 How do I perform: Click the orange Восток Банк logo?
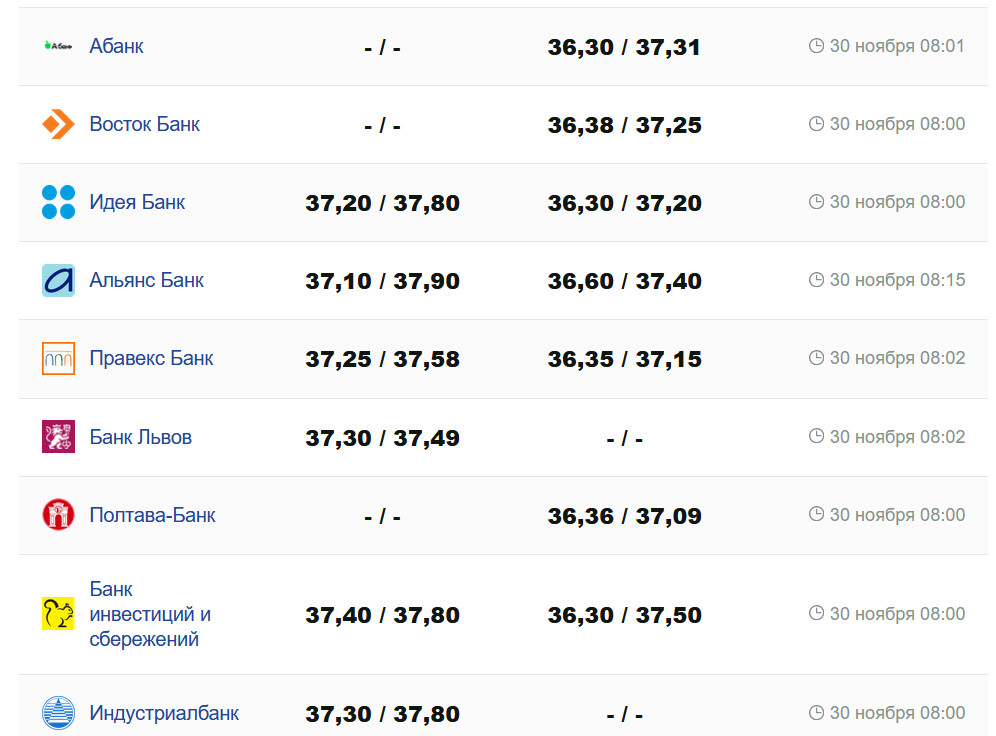tap(58, 124)
